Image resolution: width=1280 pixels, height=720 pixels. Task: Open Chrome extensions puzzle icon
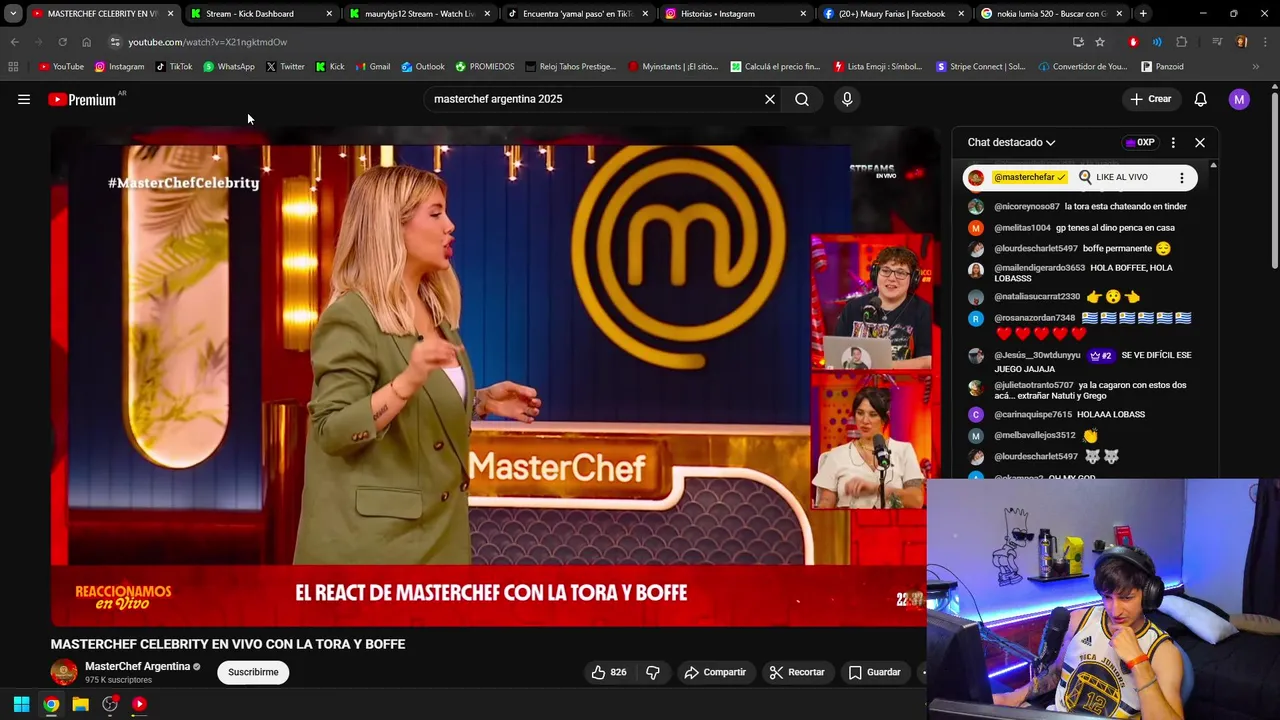[x=1182, y=42]
